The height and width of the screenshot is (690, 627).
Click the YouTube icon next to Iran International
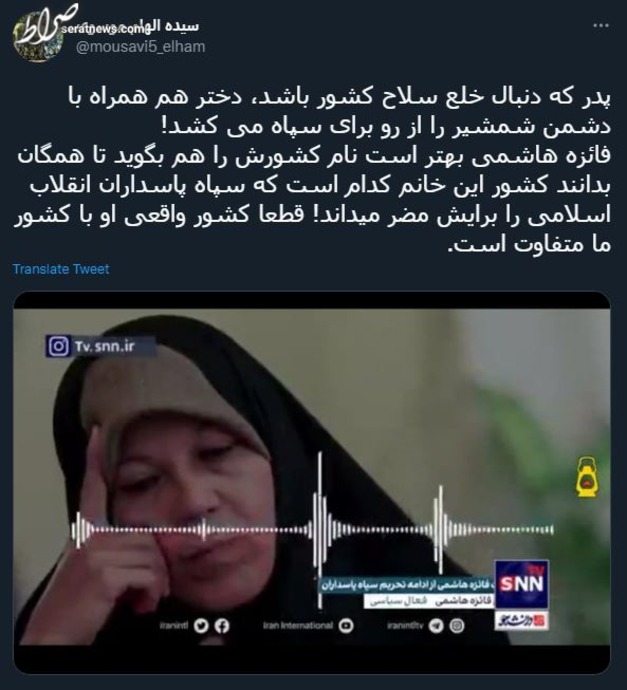(x=346, y=625)
